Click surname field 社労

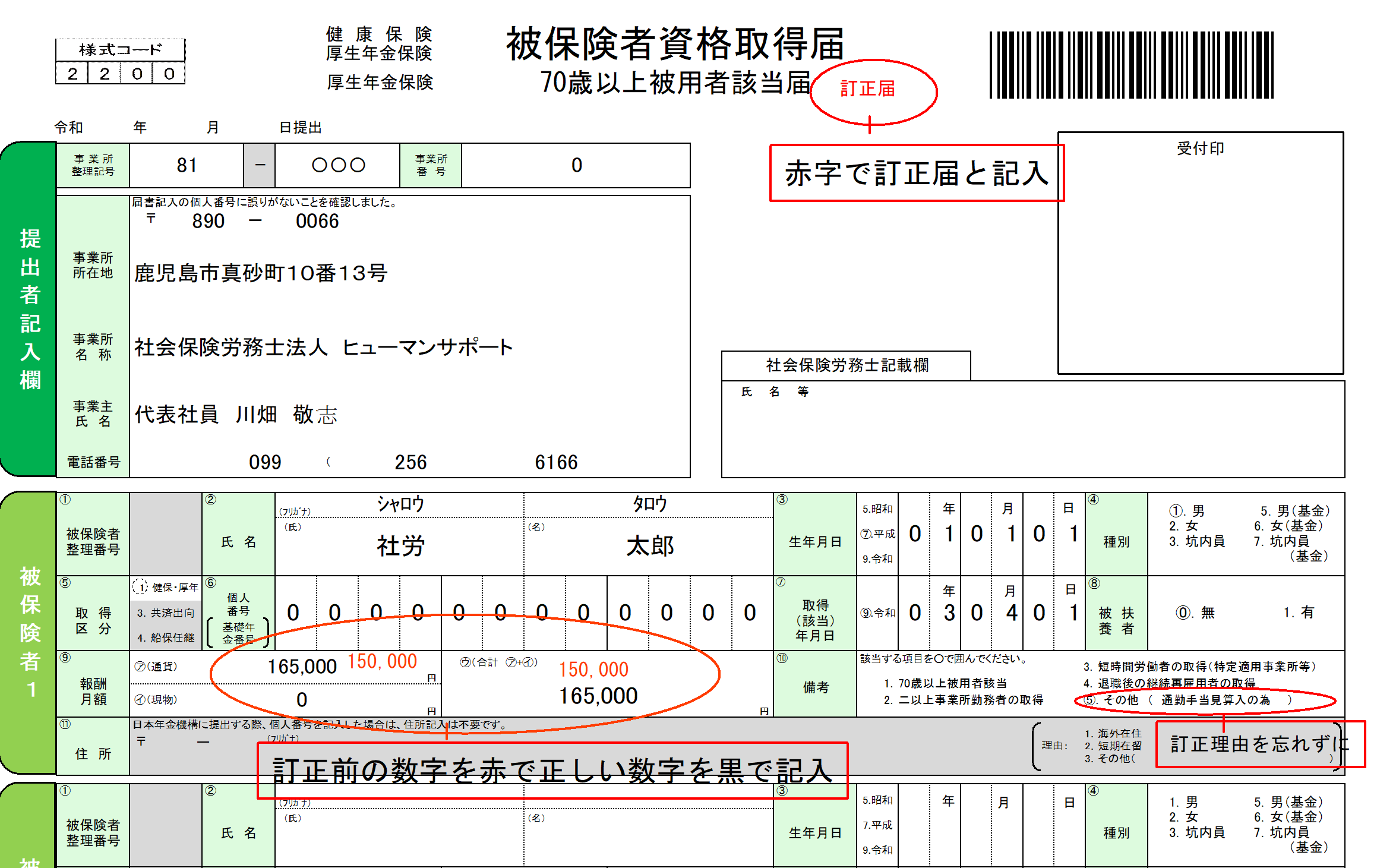pos(400,546)
